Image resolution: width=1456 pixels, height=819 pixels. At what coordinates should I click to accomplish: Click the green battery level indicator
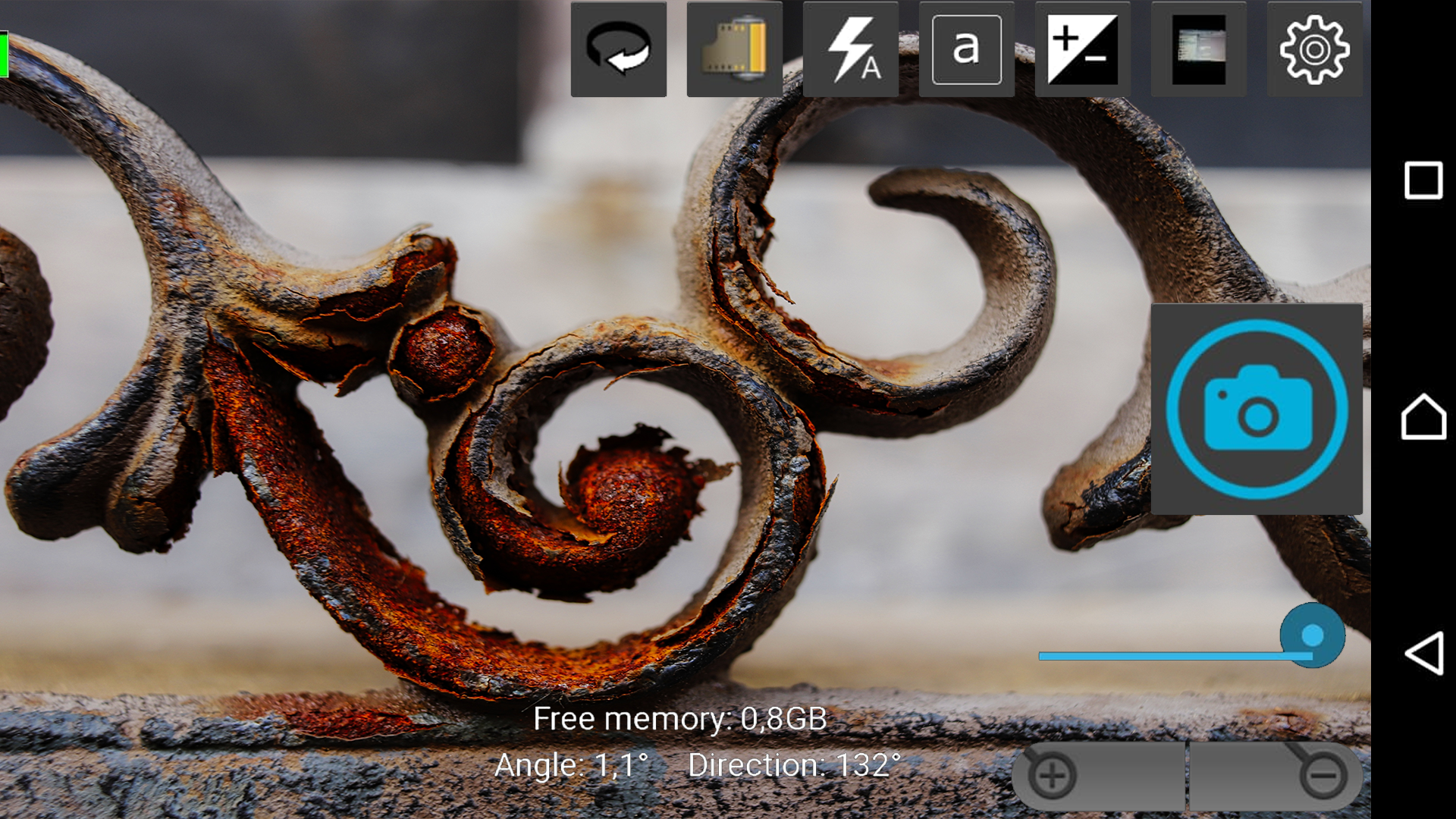4,55
